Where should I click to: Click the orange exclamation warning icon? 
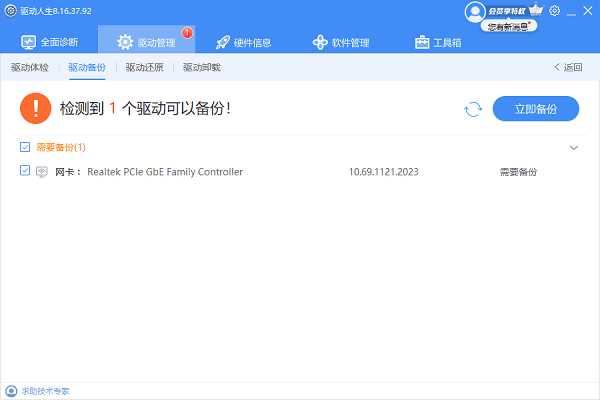pyautogui.click(x=36, y=108)
